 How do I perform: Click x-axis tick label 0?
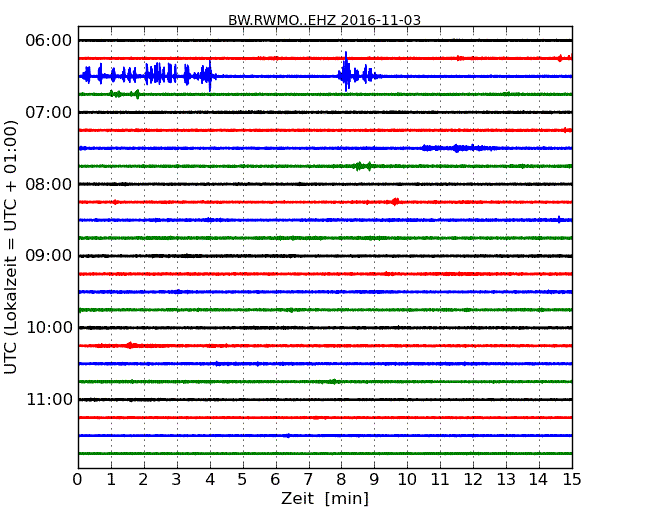click(78, 480)
